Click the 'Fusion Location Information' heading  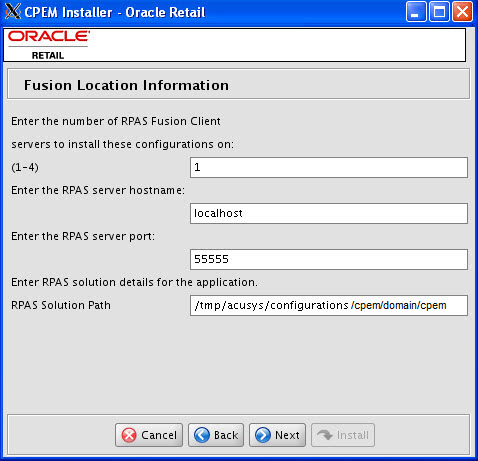126,85
